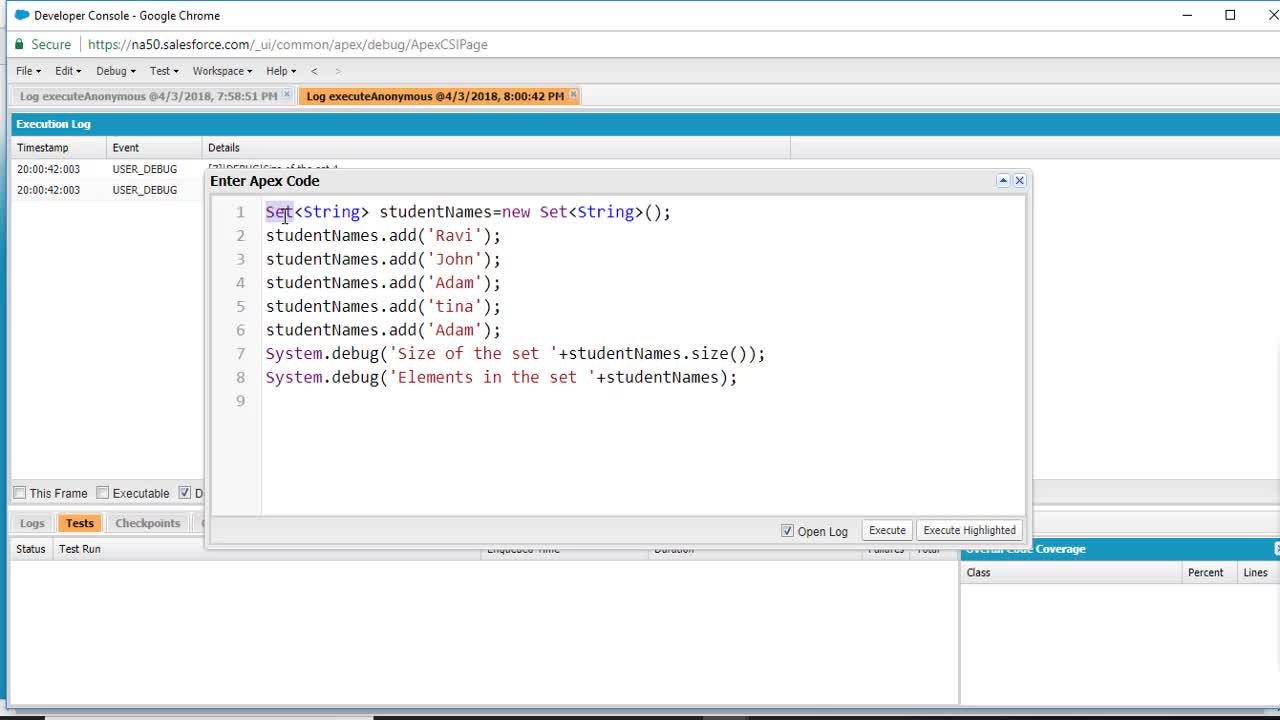Enable the This Frame checkbox
Viewport: 1280px width, 720px height.
[19, 493]
